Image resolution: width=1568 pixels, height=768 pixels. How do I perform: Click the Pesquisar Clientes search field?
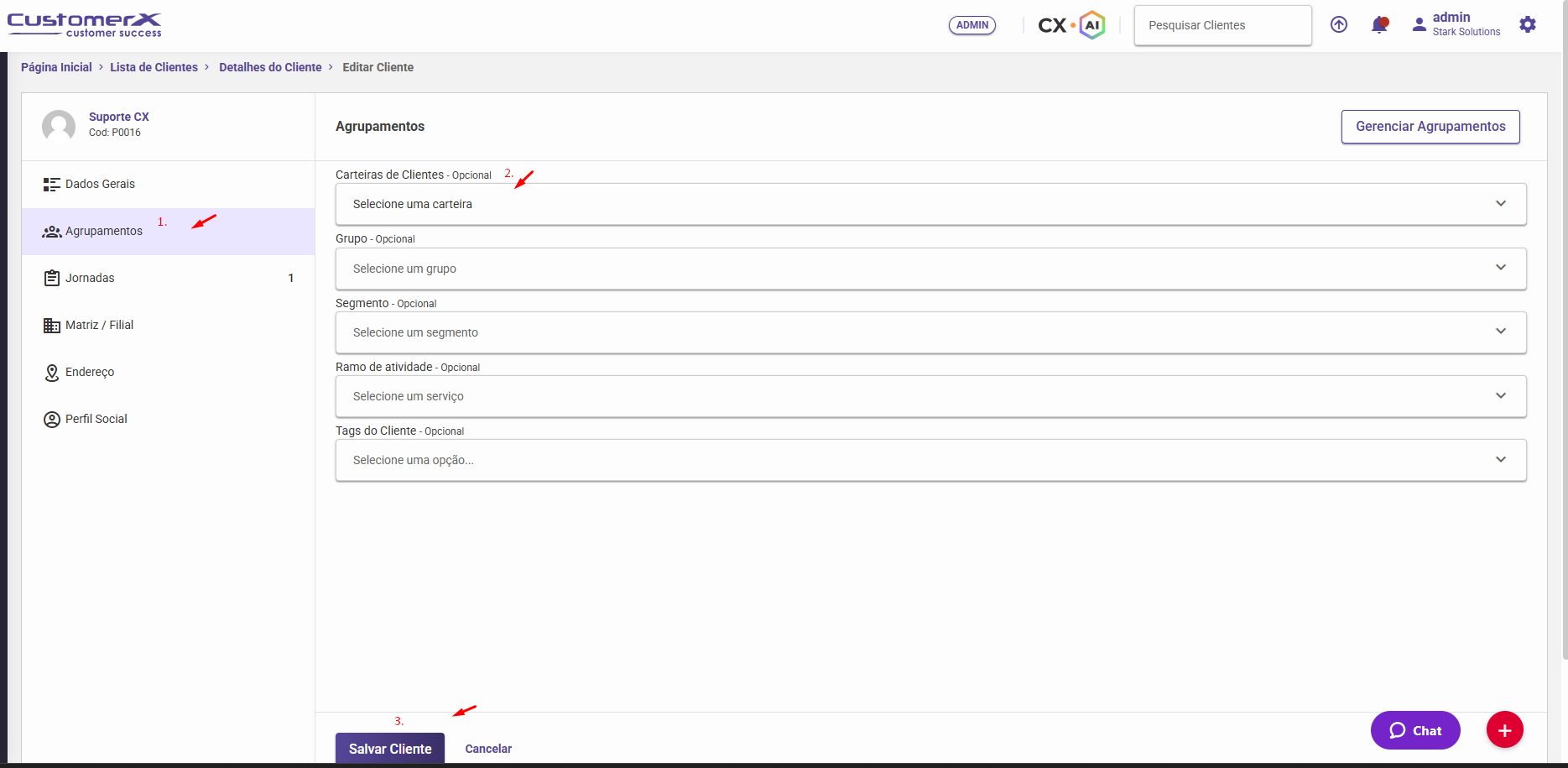pos(1223,25)
